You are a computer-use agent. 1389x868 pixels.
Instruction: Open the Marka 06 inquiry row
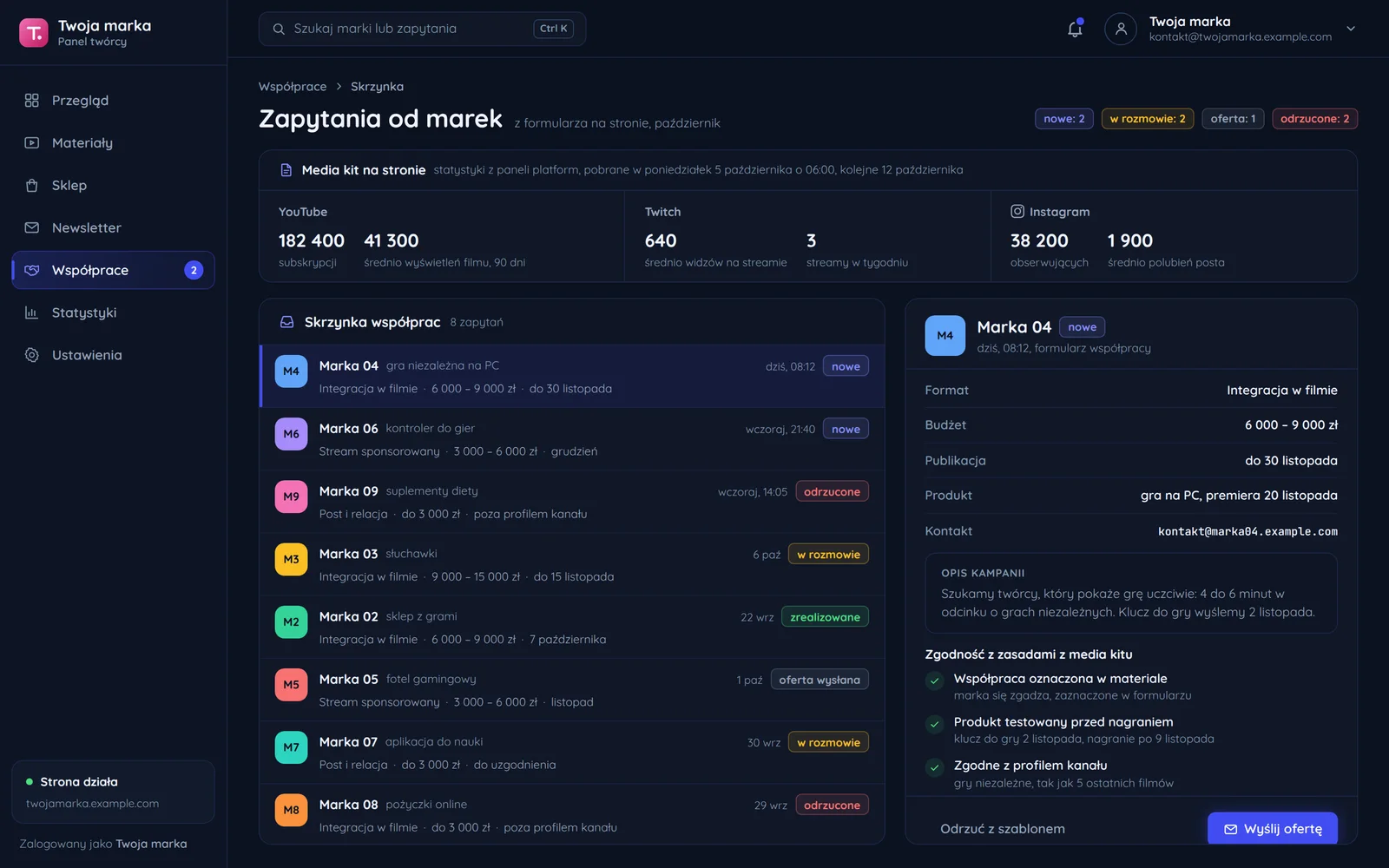coord(572,440)
